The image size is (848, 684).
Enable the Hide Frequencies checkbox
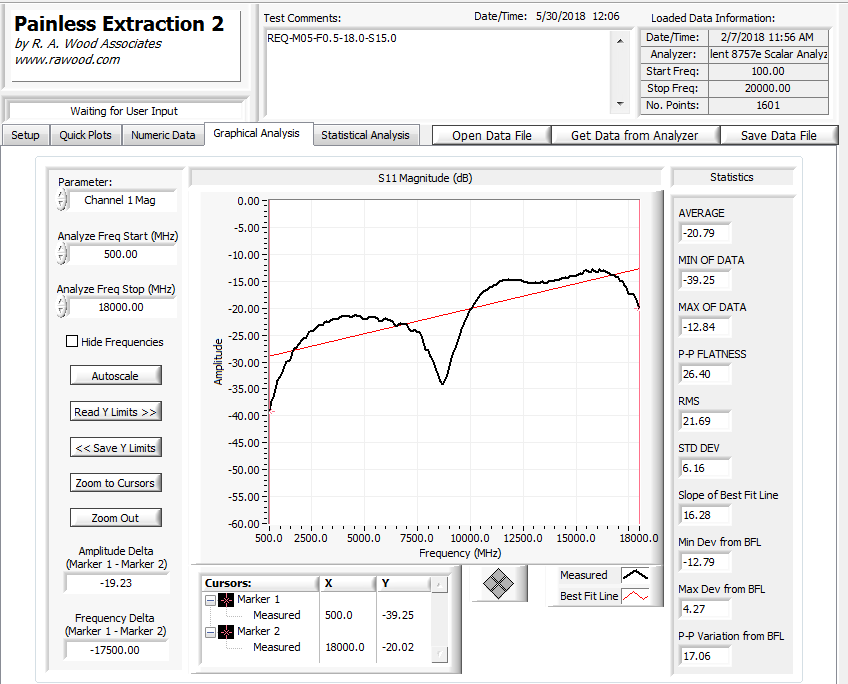pyautogui.click(x=71, y=341)
